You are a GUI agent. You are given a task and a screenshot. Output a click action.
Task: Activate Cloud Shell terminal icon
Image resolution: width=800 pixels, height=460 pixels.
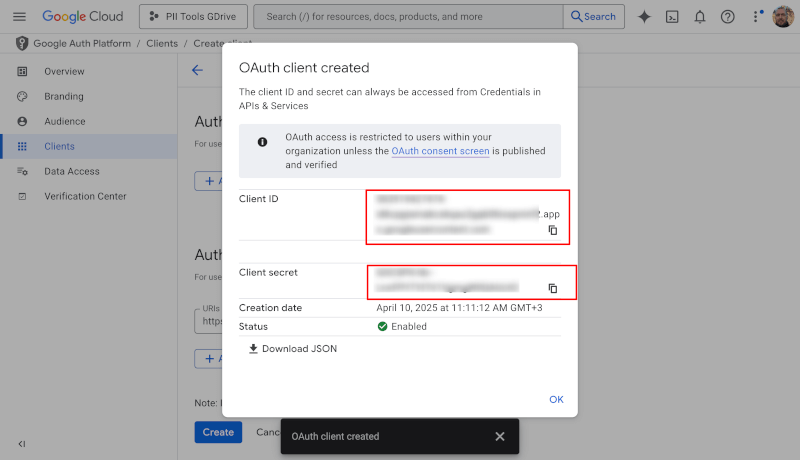(672, 17)
